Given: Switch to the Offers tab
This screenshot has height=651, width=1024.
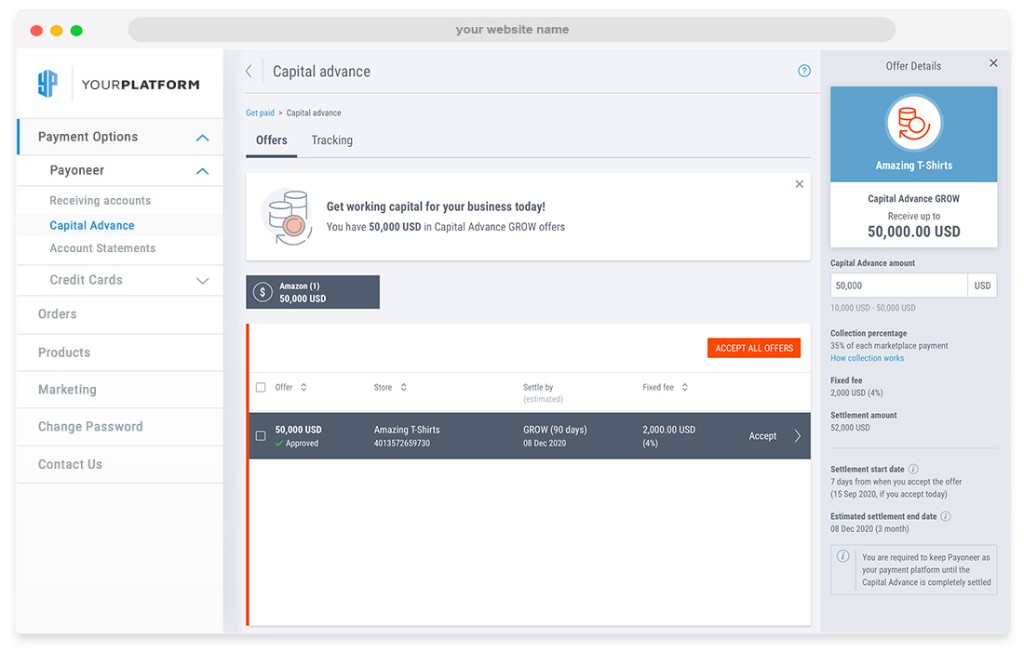Looking at the screenshot, I should point(271,140).
